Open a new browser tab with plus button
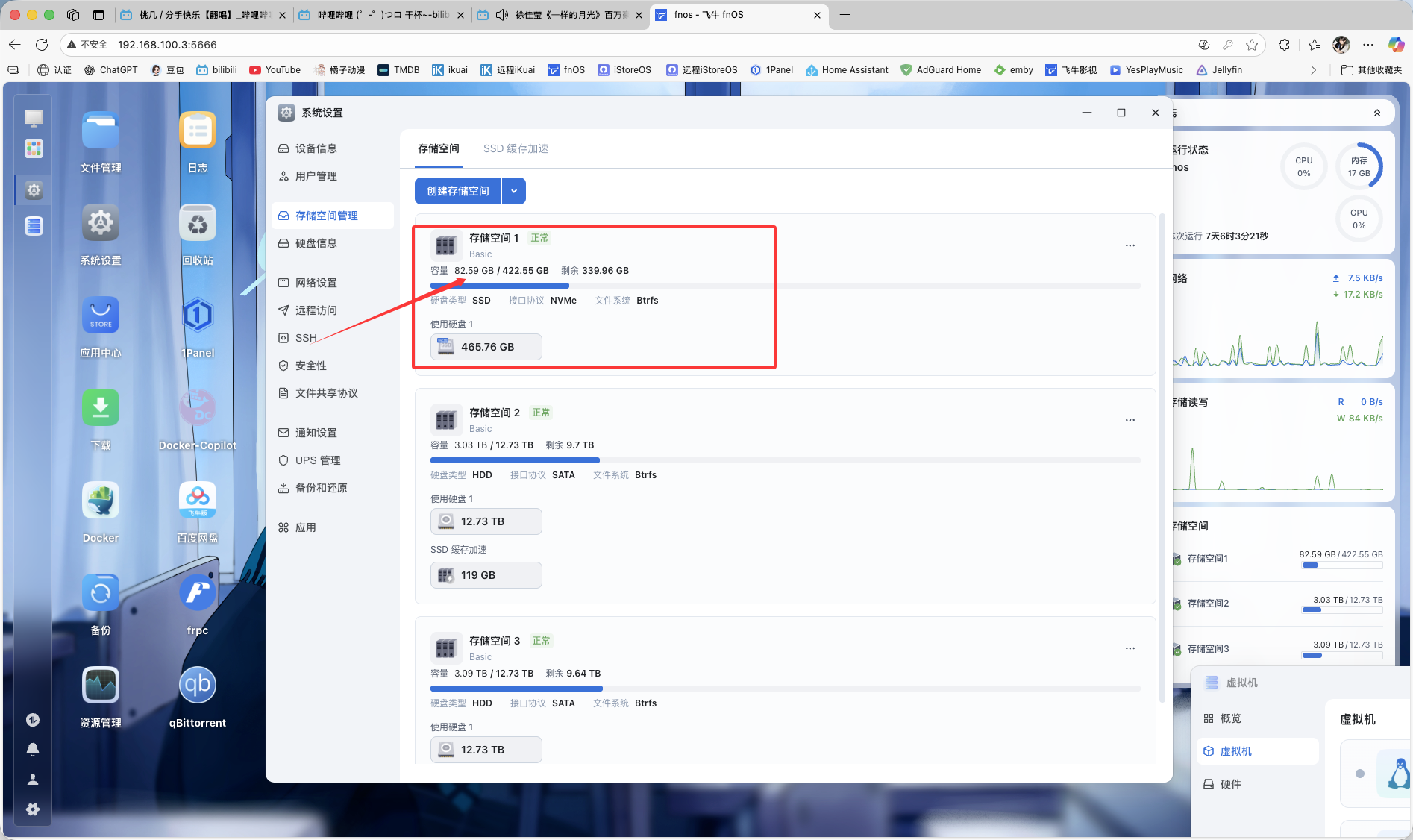Viewport: 1413px width, 840px height. tap(845, 15)
